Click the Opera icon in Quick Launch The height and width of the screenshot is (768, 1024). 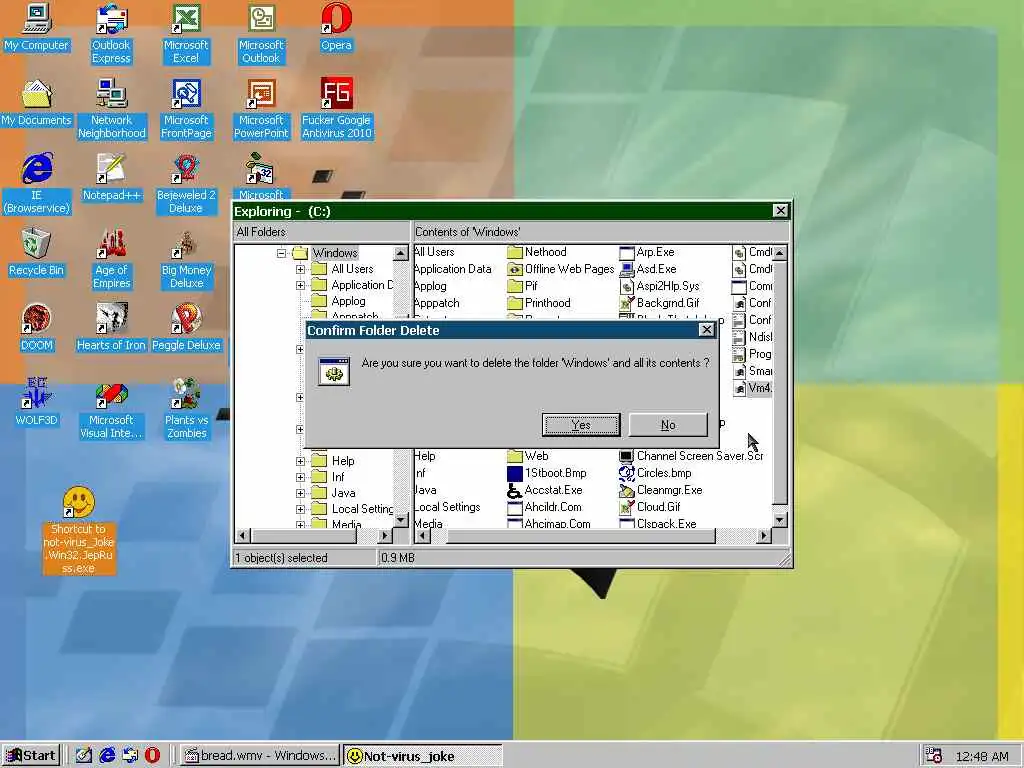tap(152, 756)
